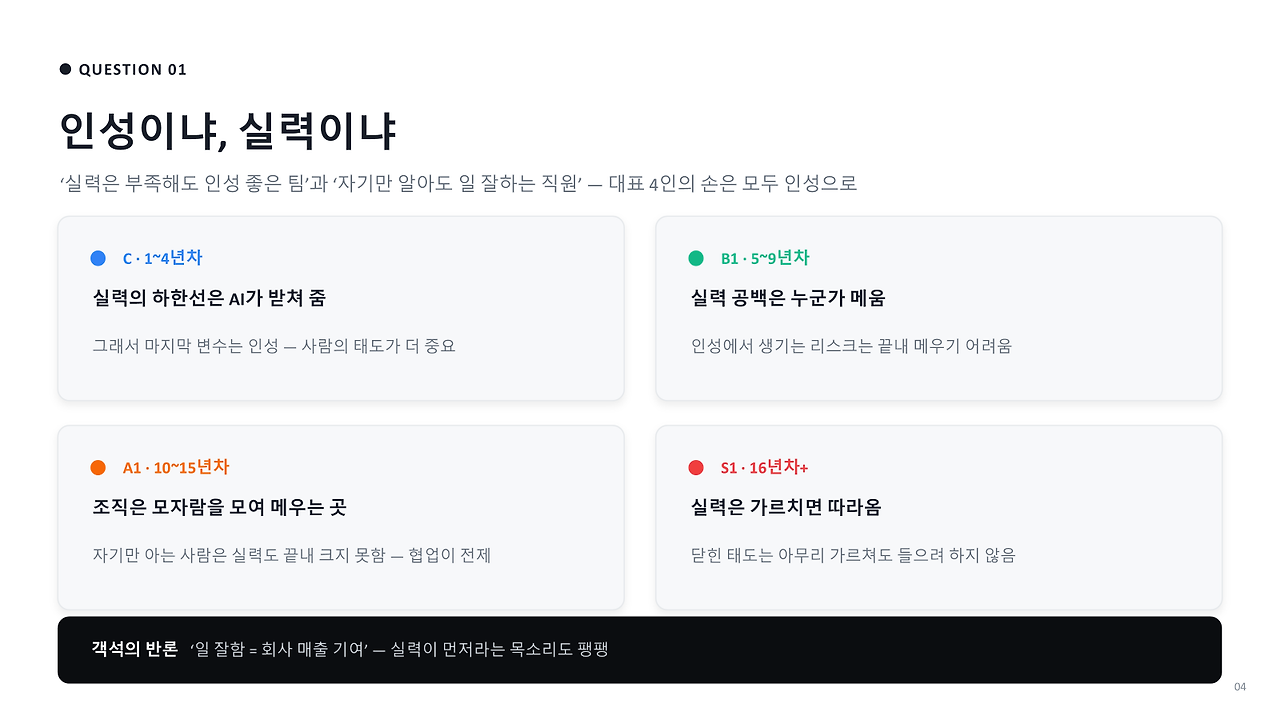Click the blue dot for C · 1~4년차
This screenshot has width=1280, height=720.
pos(98,258)
